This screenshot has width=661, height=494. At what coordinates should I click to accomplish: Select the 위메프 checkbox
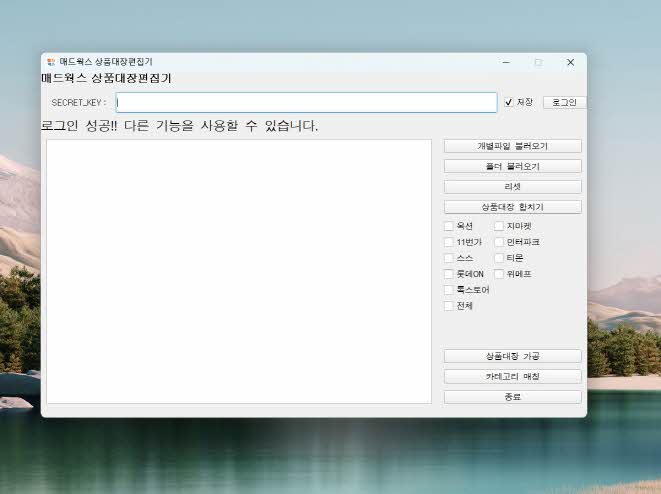coord(499,274)
